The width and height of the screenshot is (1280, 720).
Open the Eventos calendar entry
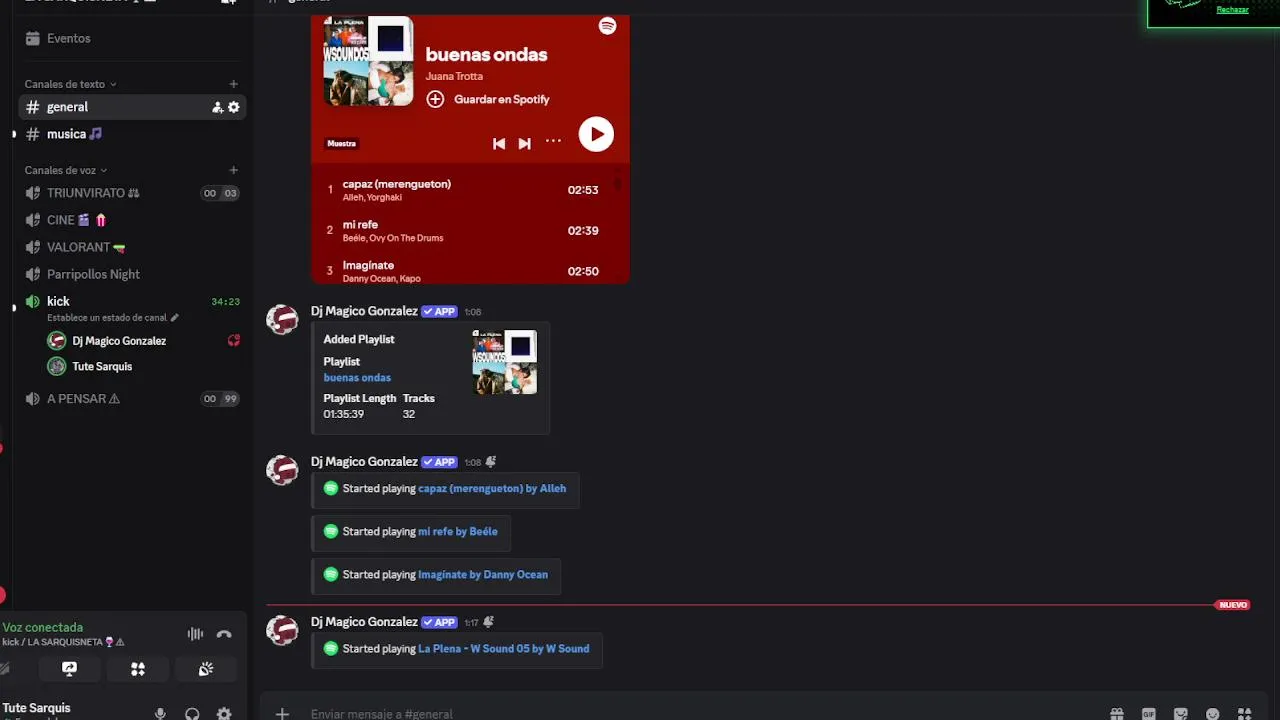coord(68,38)
